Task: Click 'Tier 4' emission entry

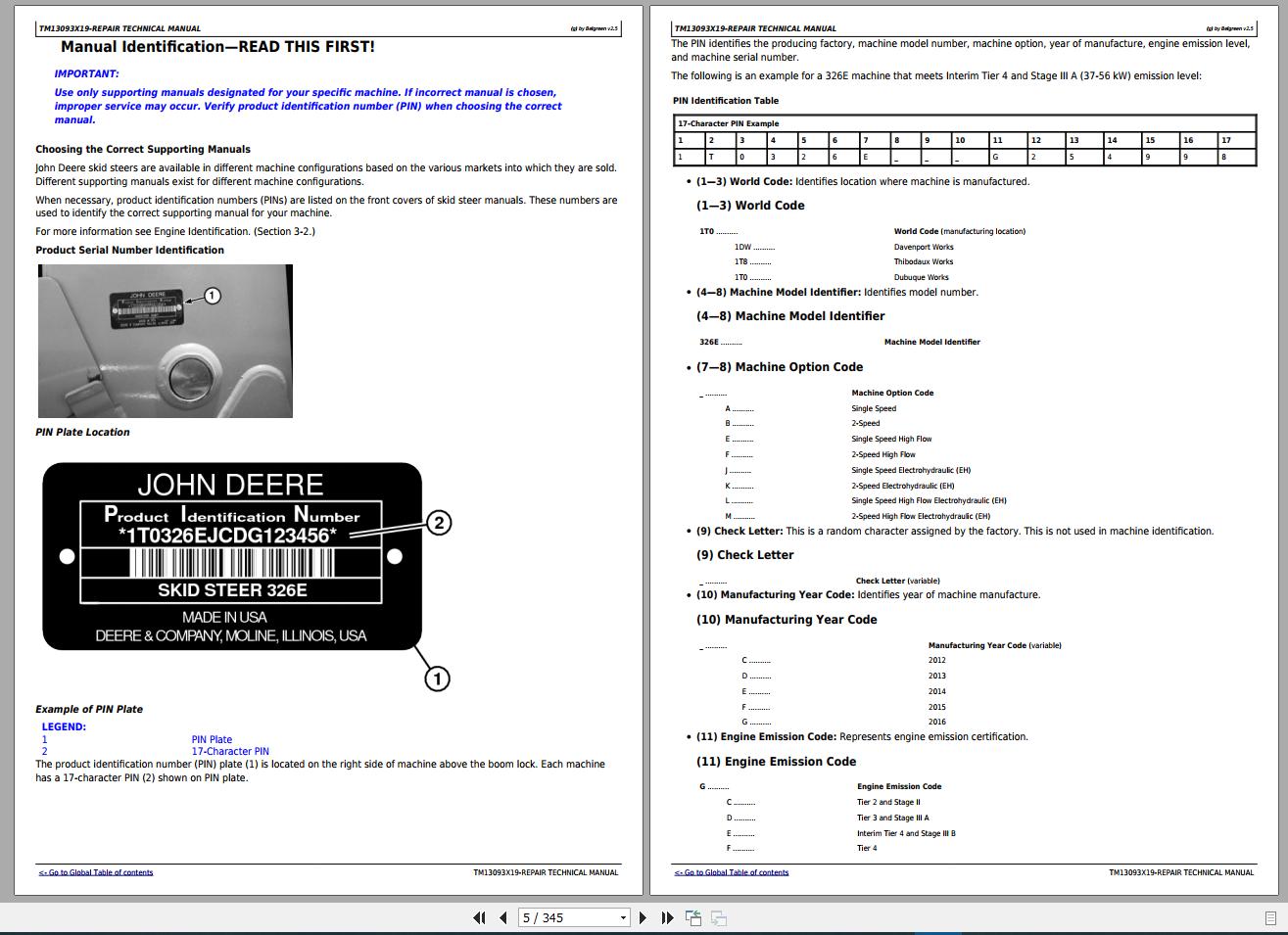Action: coord(867,848)
